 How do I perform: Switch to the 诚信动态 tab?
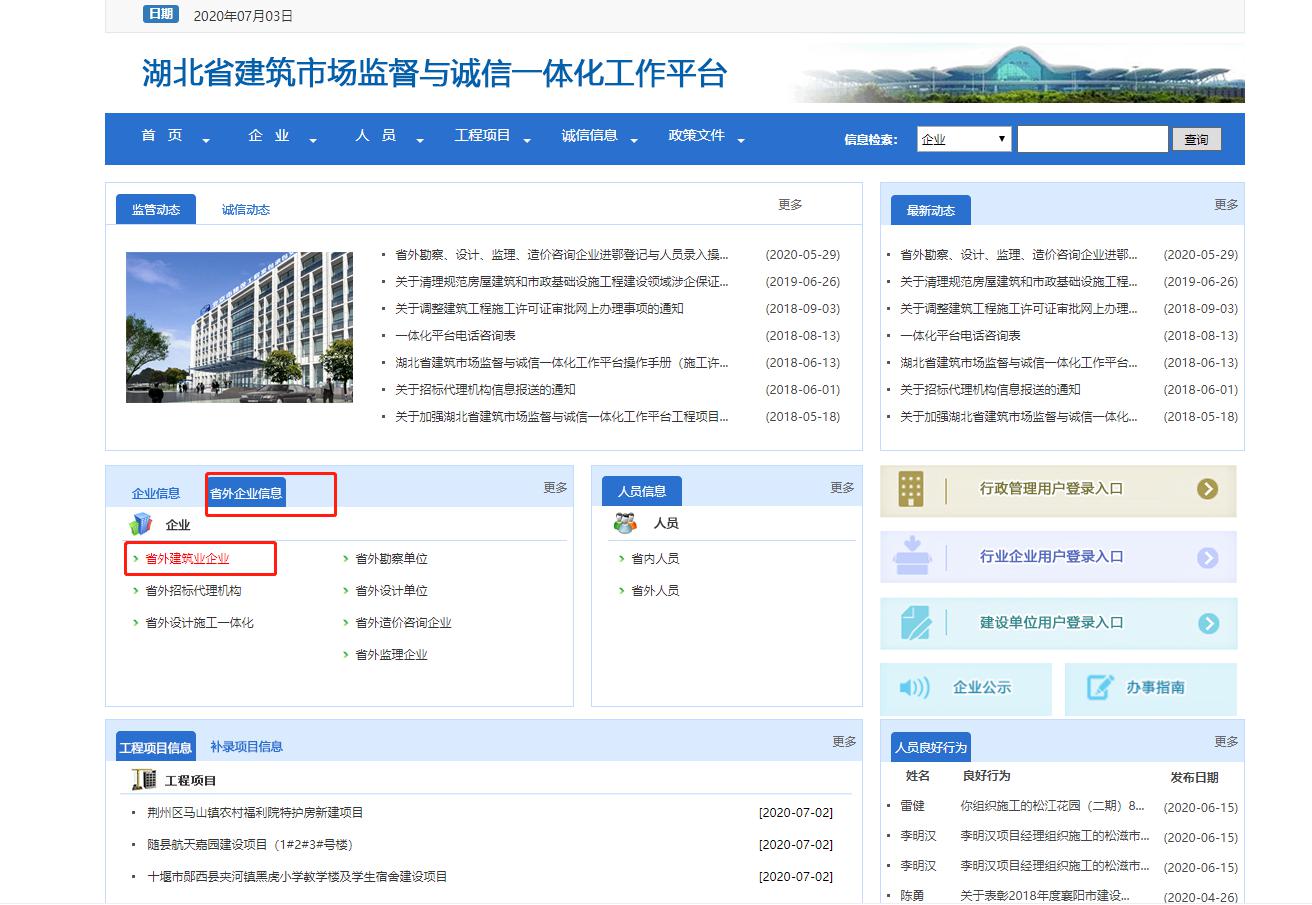click(246, 210)
